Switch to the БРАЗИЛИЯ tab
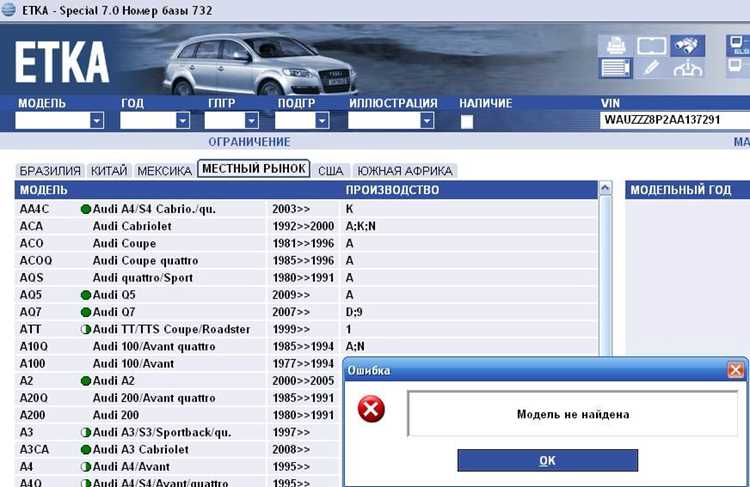The height and width of the screenshot is (487, 750). pyautogui.click(x=50, y=171)
